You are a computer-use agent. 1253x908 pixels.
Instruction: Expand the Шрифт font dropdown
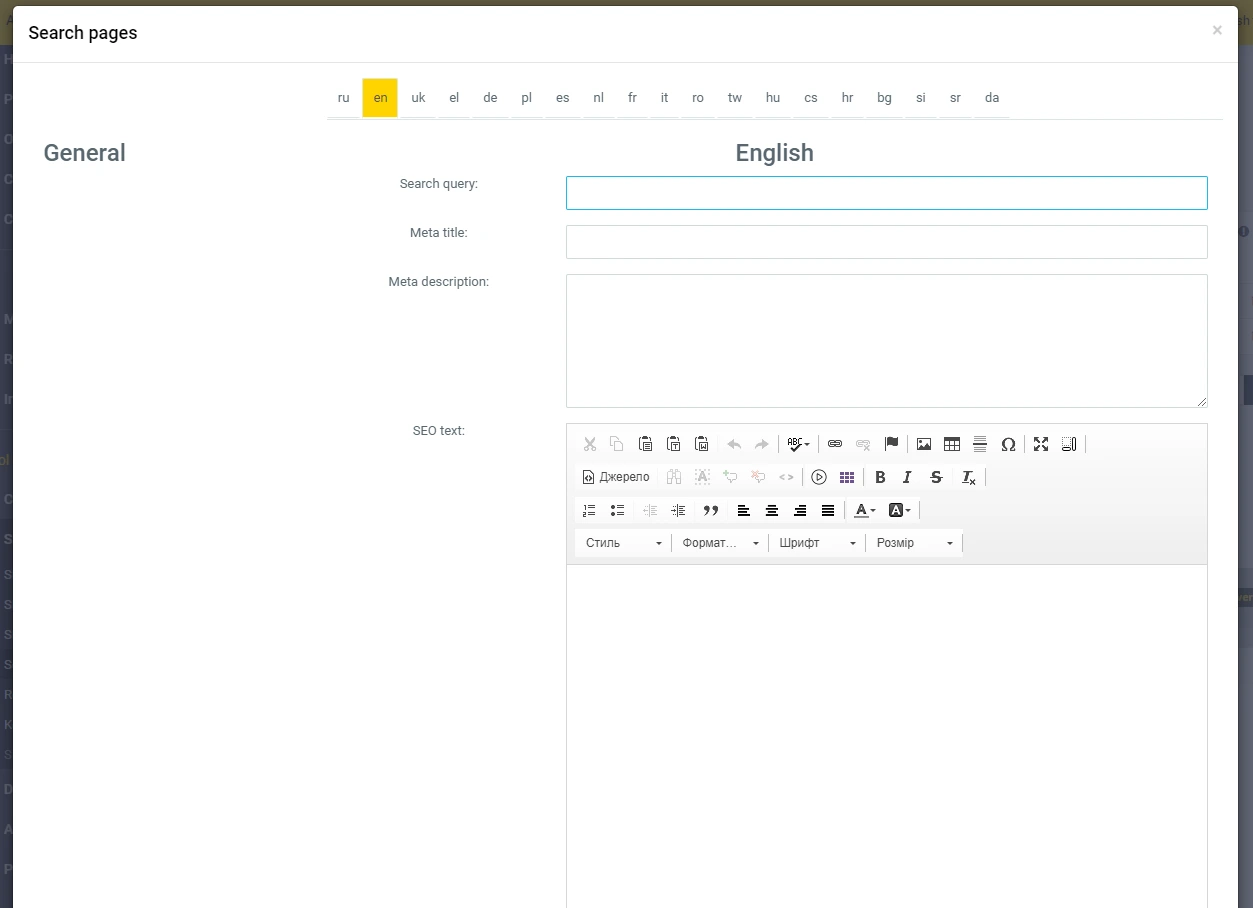click(817, 543)
